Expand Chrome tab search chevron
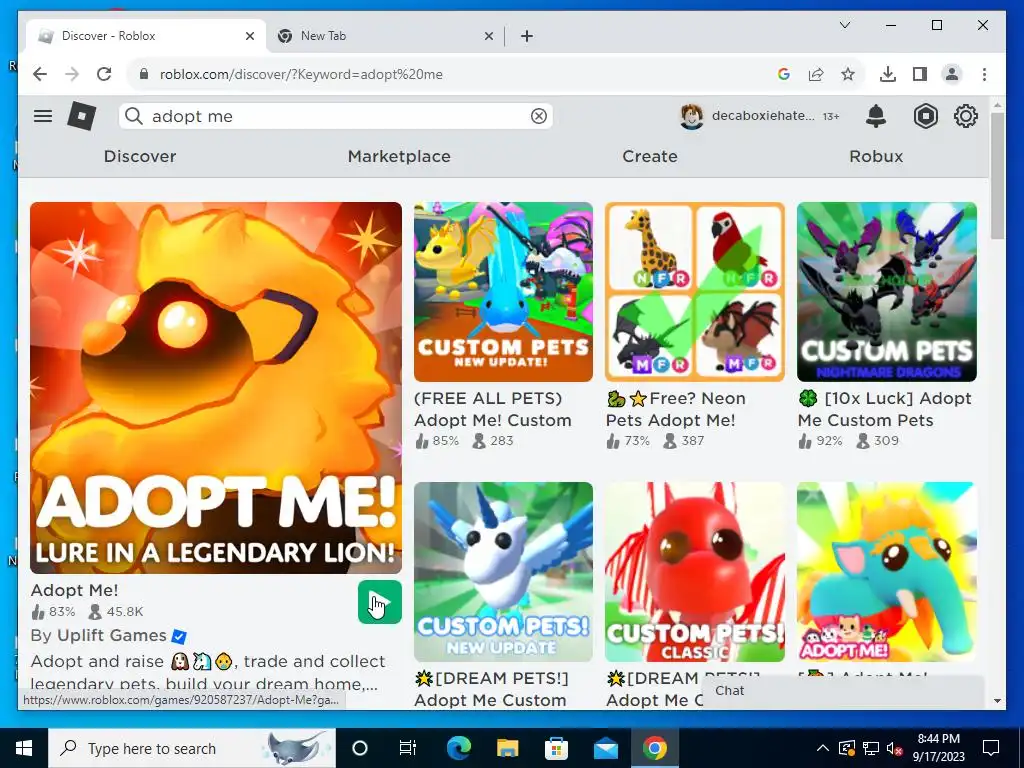 (x=844, y=25)
